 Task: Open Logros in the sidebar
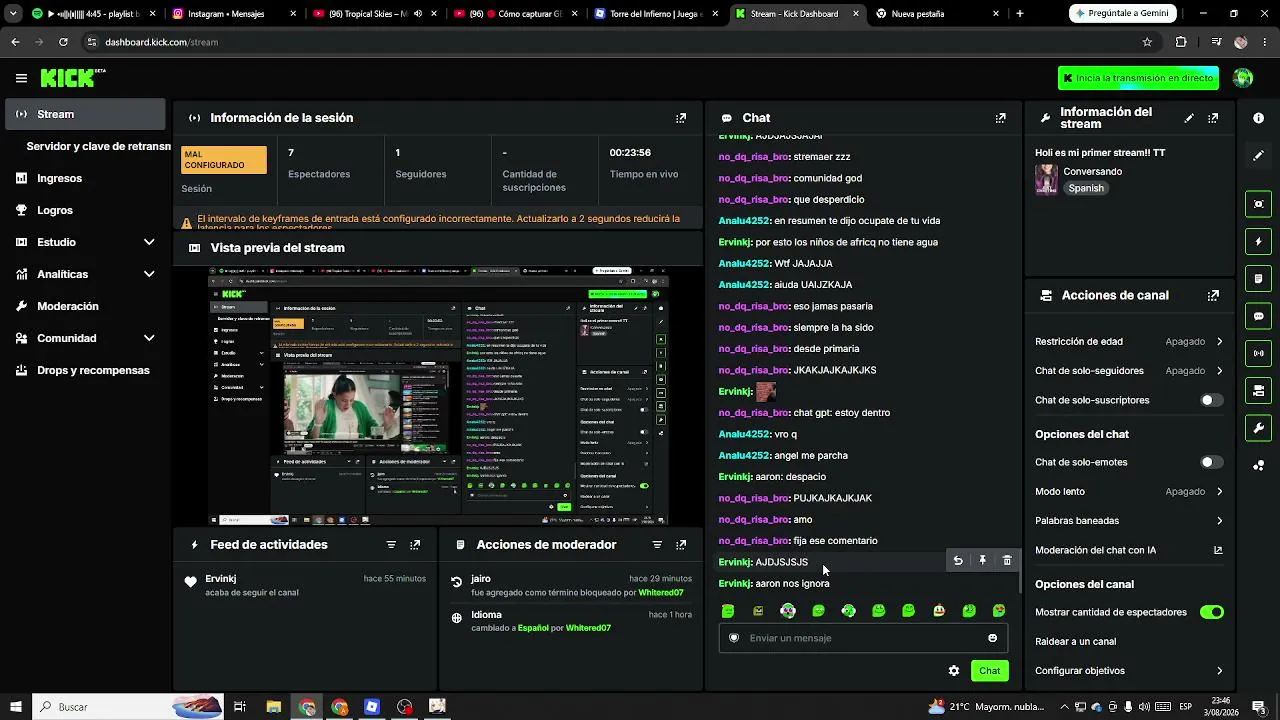click(x=85, y=210)
